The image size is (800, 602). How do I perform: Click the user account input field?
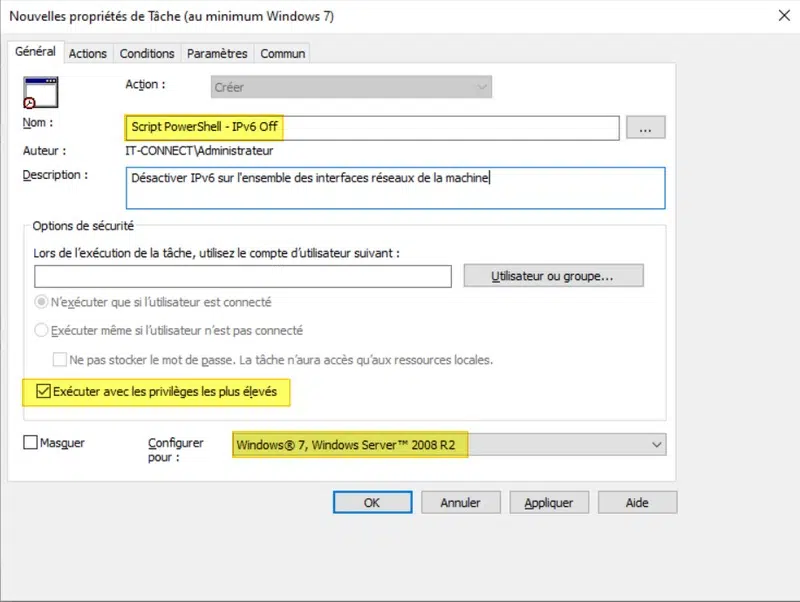pos(243,276)
